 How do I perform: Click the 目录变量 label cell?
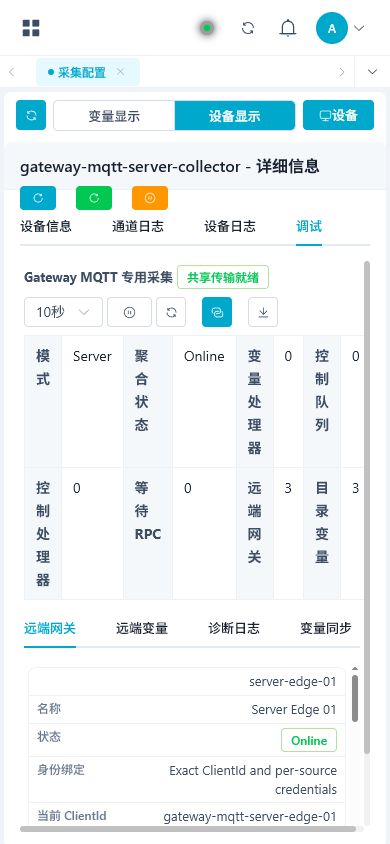(322, 533)
